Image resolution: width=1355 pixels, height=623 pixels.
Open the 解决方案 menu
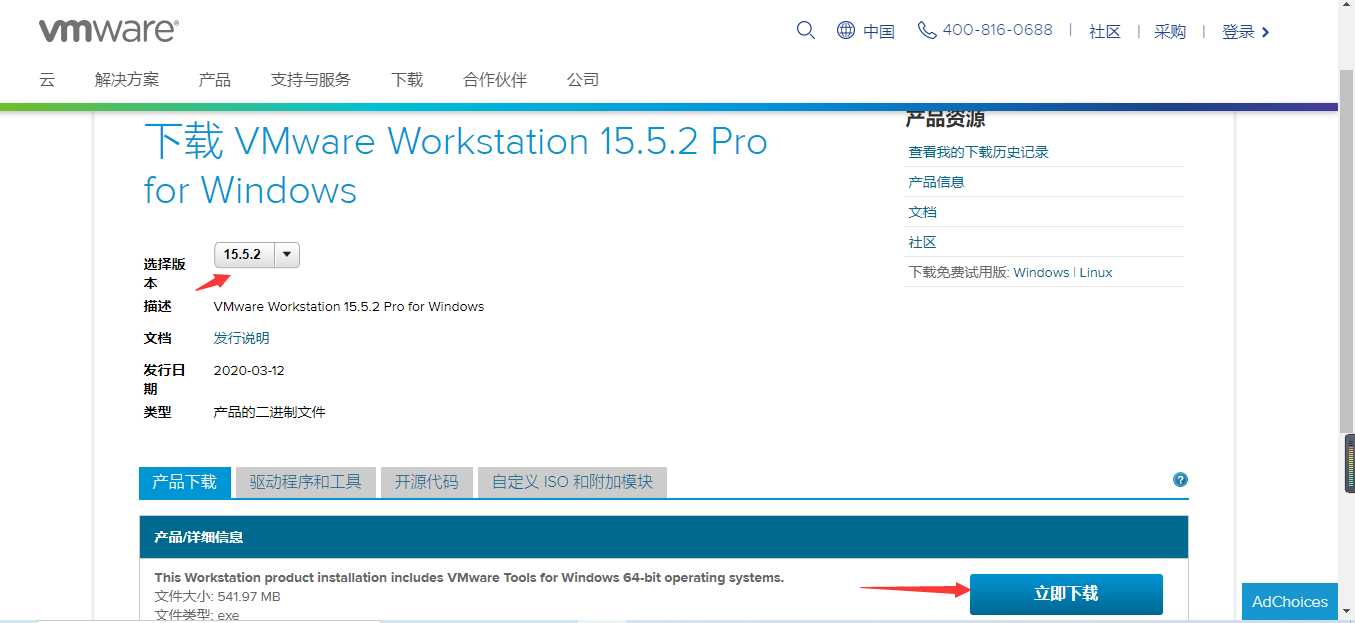point(127,80)
